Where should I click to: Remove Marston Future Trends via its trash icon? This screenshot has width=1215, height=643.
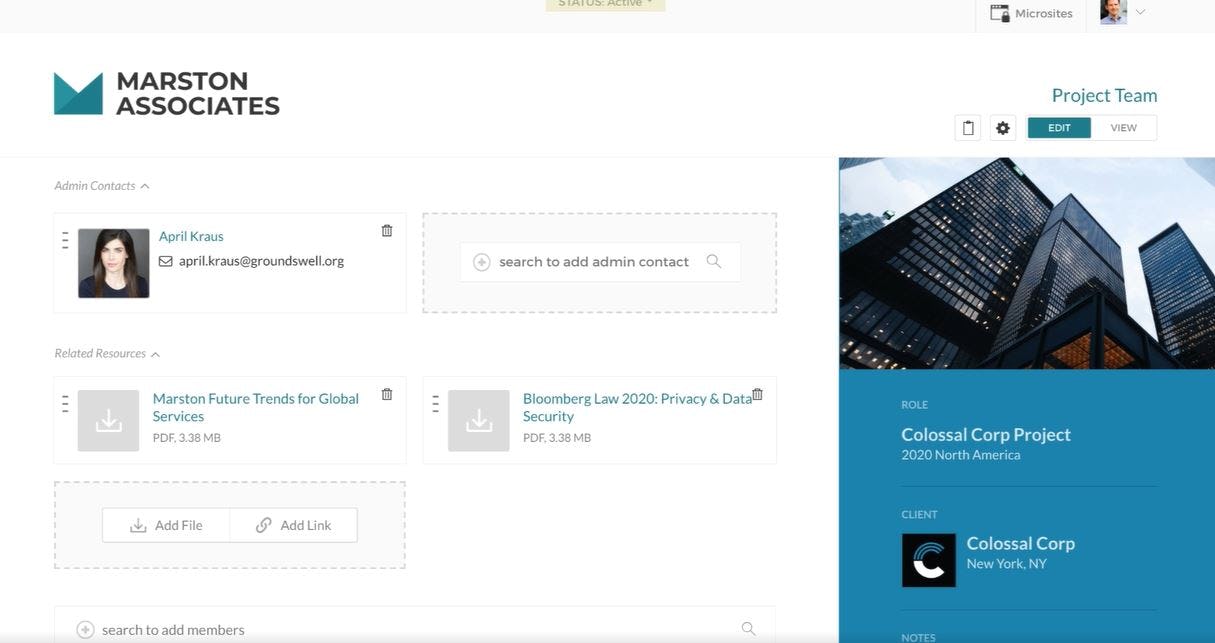(386, 393)
